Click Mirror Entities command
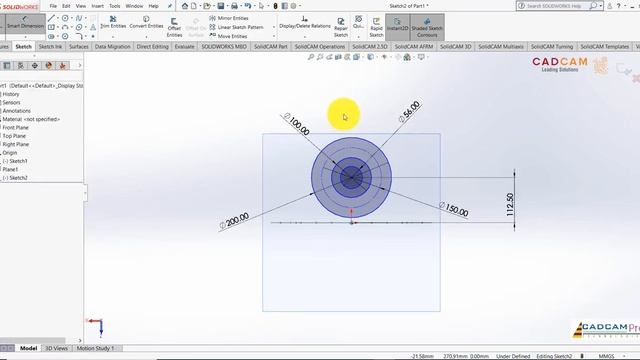Image resolution: width=640 pixels, height=360 pixels. [x=229, y=18]
